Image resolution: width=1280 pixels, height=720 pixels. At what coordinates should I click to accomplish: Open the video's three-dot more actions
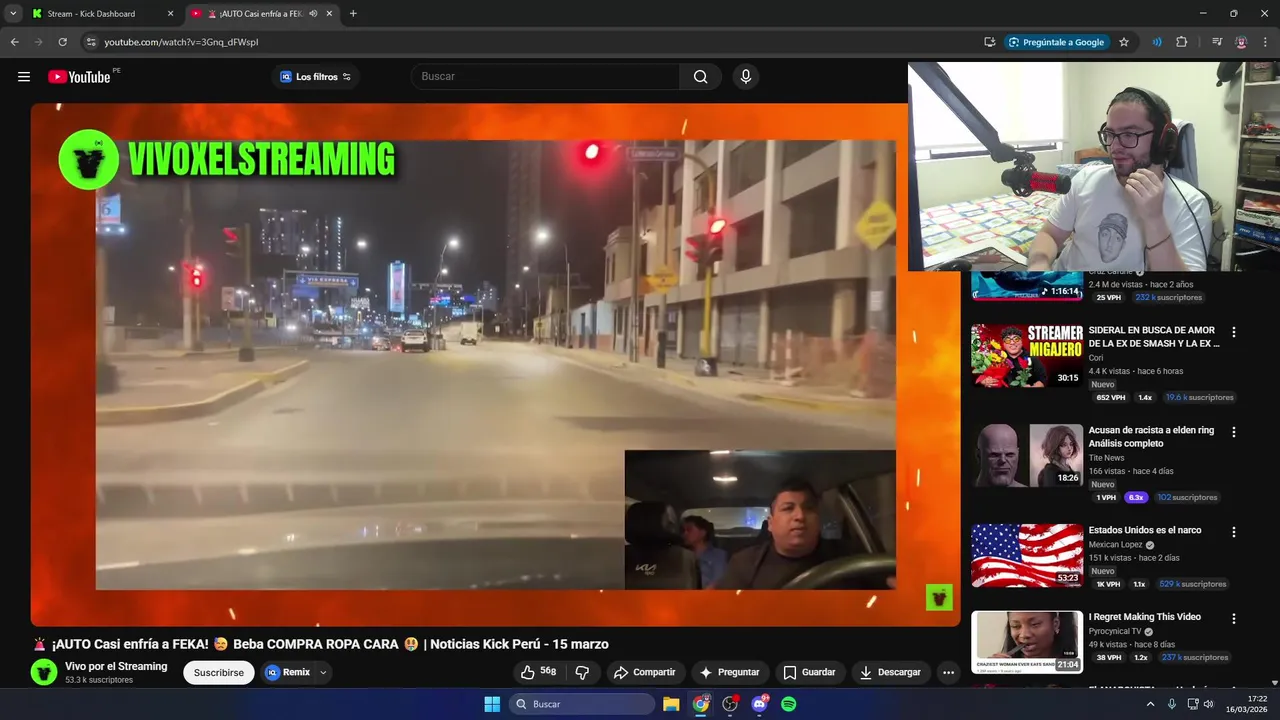tap(948, 672)
